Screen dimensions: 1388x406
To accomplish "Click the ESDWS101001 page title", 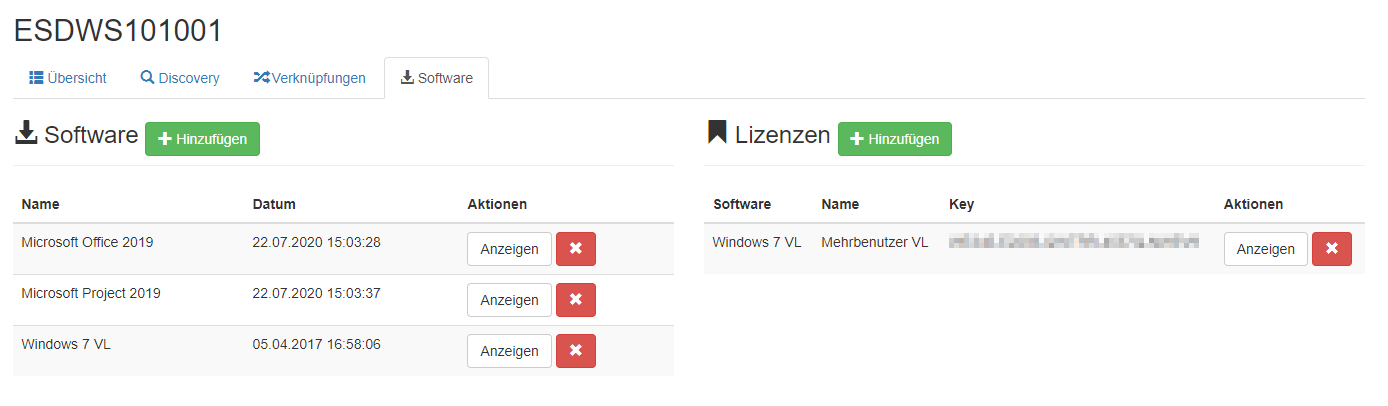I will point(118,31).
